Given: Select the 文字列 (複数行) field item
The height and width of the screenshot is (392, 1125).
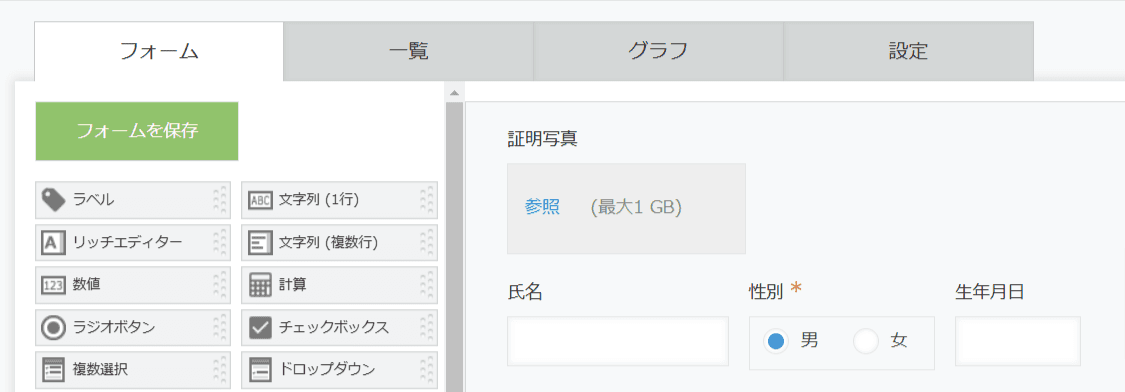Looking at the screenshot, I should click(x=339, y=243).
